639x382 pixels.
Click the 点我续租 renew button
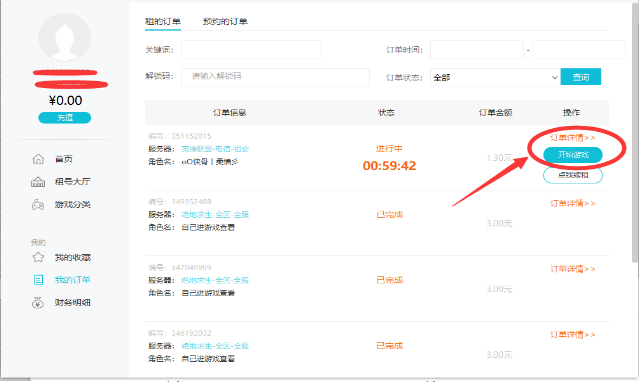(573, 175)
